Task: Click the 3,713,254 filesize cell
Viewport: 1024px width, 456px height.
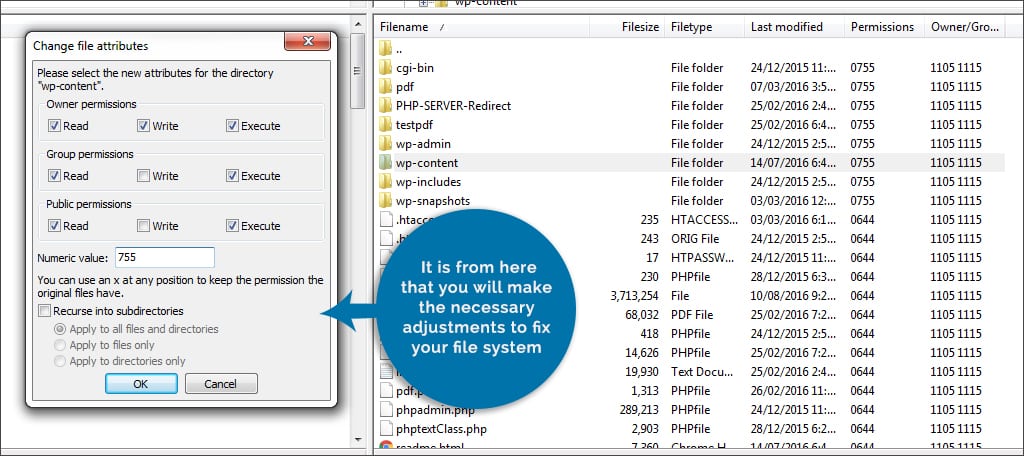Action: (x=635, y=295)
